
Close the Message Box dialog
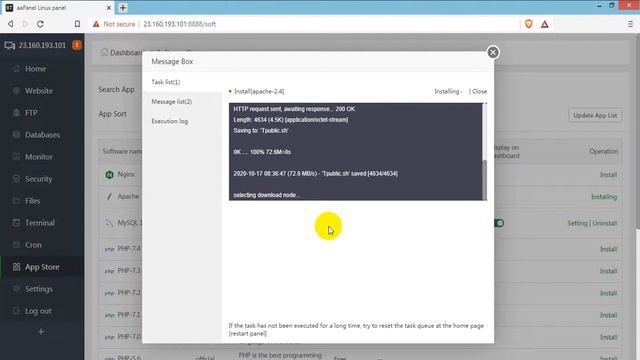click(493, 52)
